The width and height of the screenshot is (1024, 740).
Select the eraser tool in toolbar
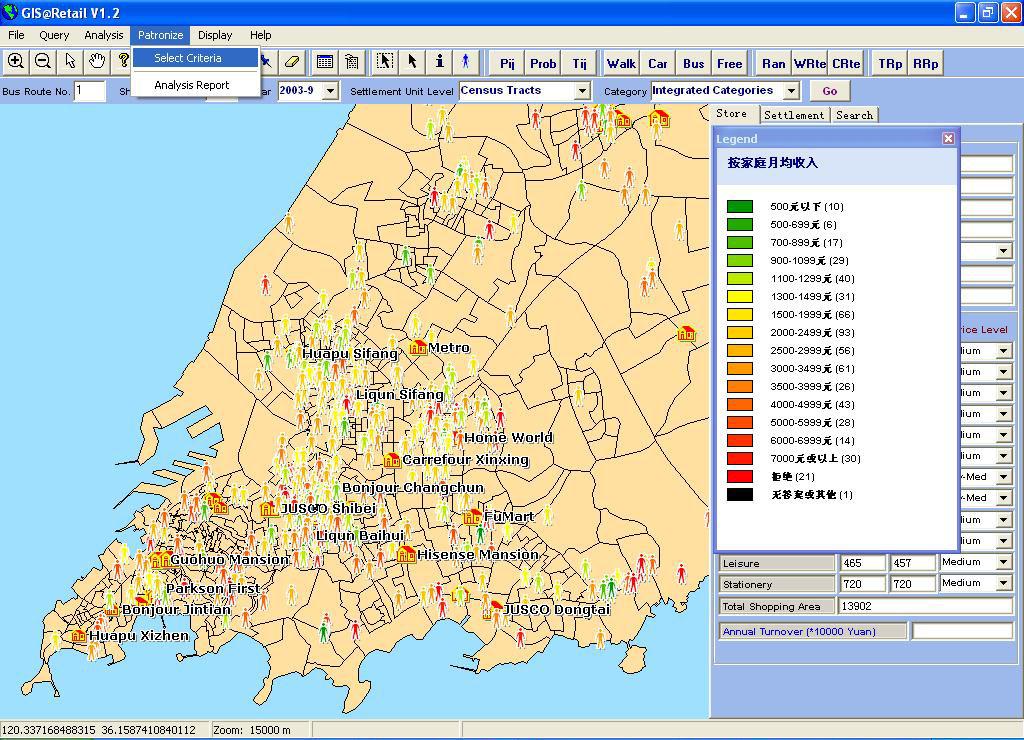(292, 62)
